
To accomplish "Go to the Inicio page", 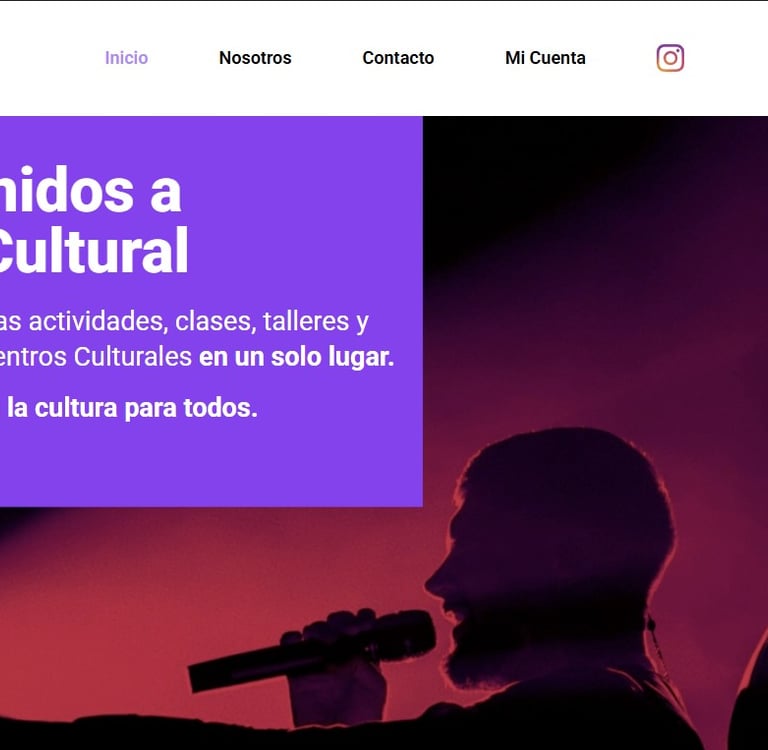I will click(x=126, y=58).
